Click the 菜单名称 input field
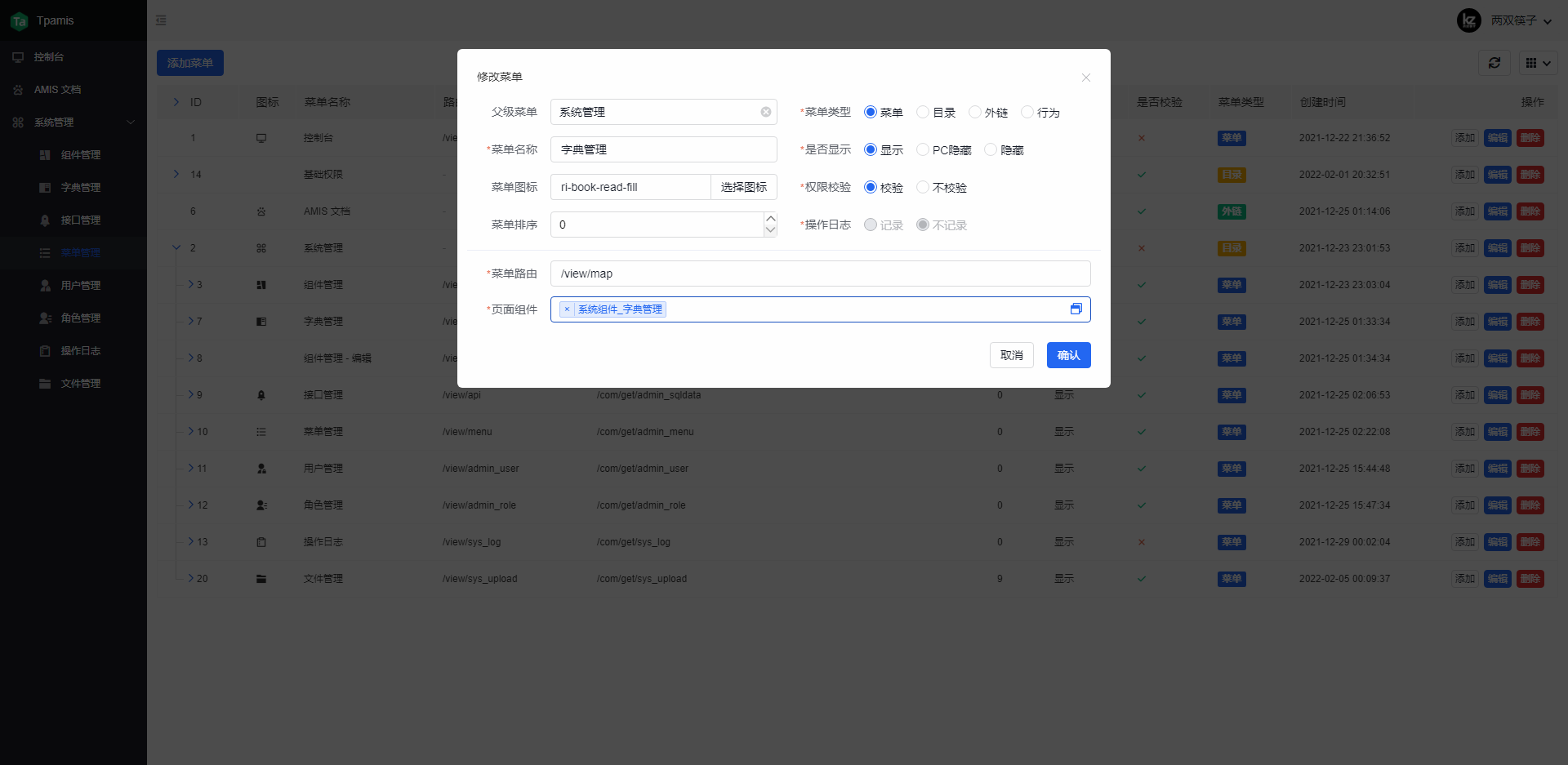The width and height of the screenshot is (1568, 765). pyautogui.click(x=664, y=149)
